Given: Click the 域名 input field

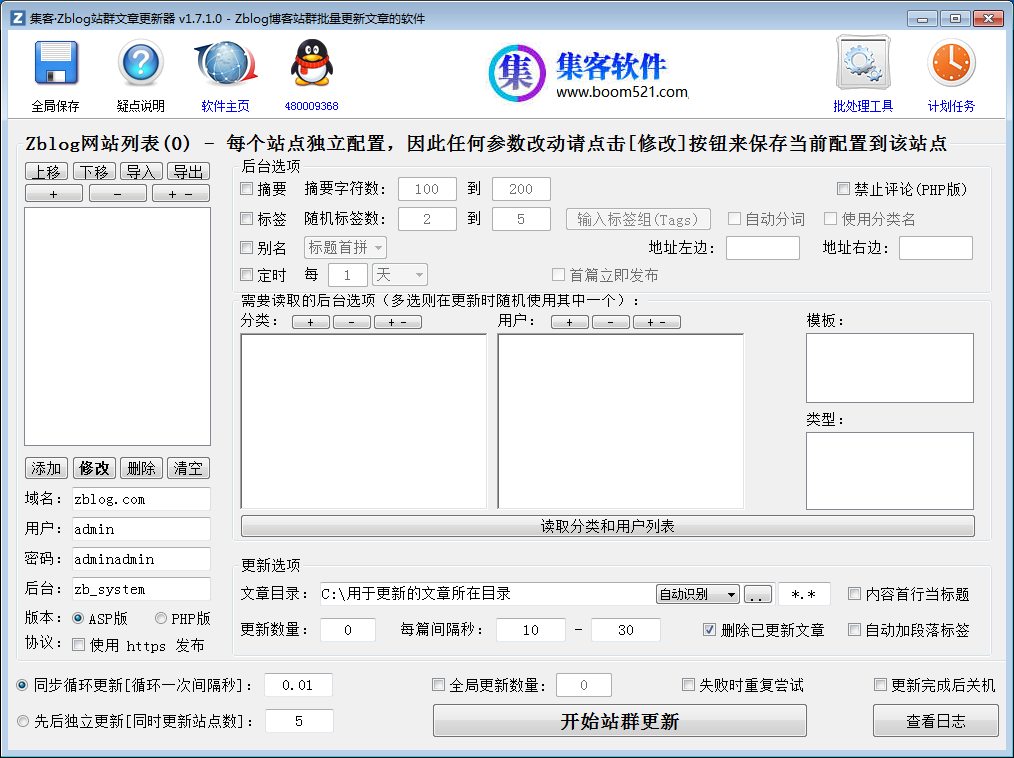Looking at the screenshot, I should click(x=141, y=499).
